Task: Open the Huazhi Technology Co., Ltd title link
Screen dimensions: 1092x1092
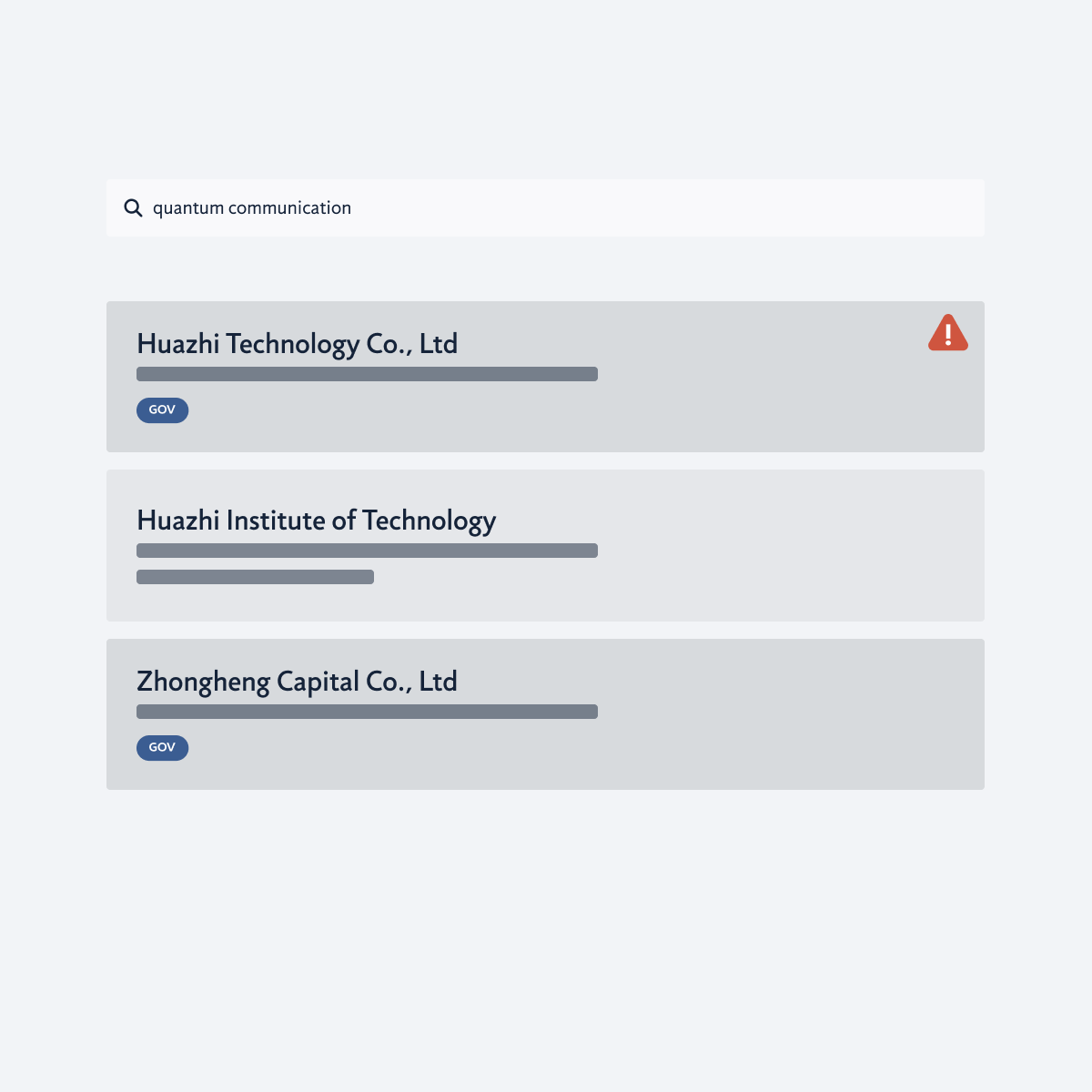Action: pyautogui.click(x=297, y=344)
